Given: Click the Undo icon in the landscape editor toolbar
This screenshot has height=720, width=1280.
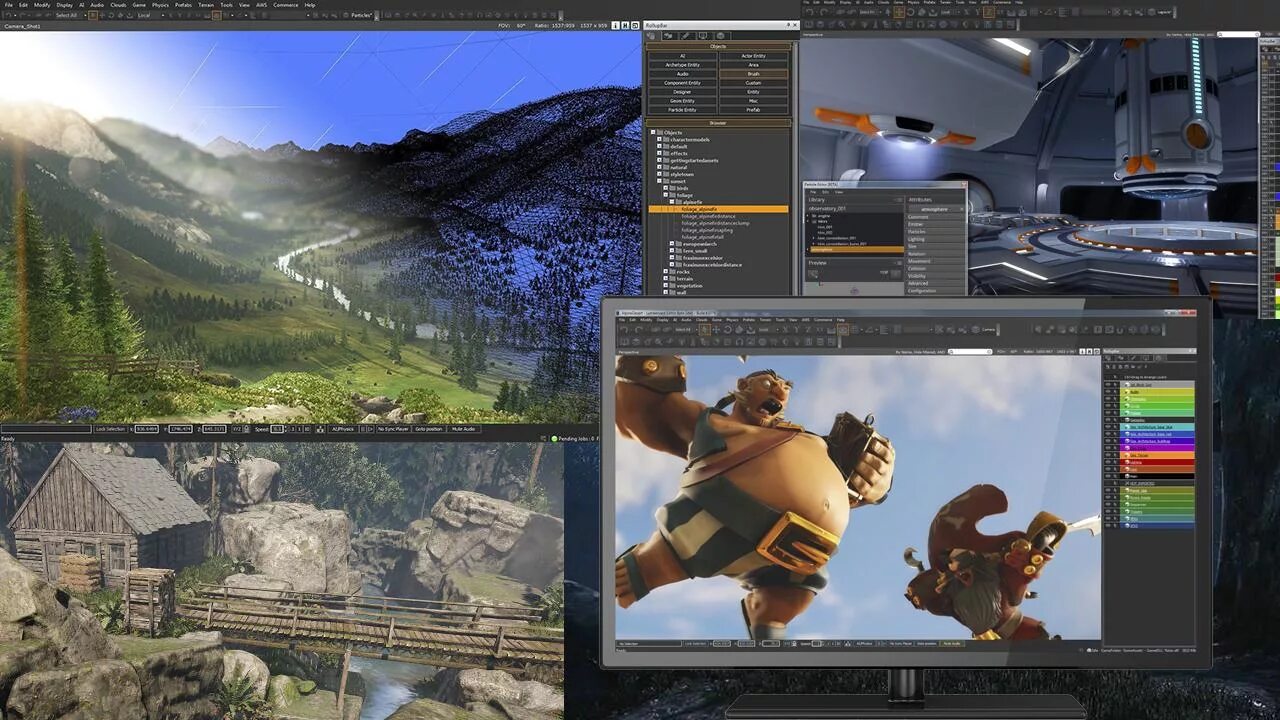Looking at the screenshot, I should [9, 15].
